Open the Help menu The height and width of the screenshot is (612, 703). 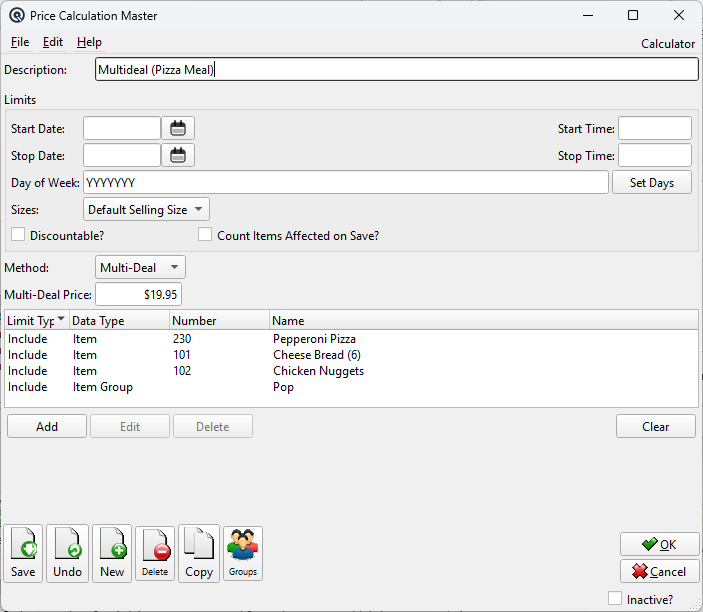pos(89,42)
